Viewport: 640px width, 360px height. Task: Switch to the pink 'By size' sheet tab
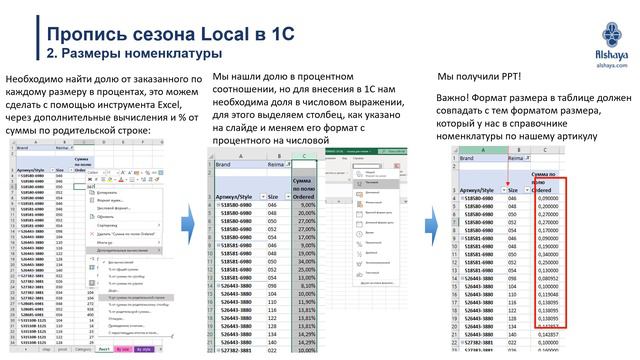click(x=123, y=349)
